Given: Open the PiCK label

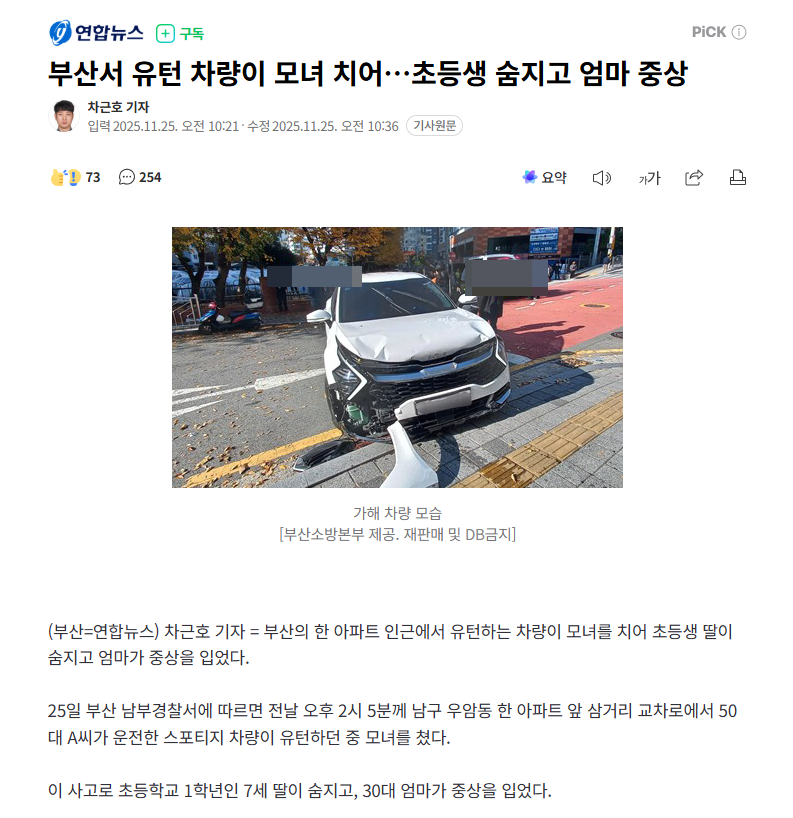Looking at the screenshot, I should [708, 32].
